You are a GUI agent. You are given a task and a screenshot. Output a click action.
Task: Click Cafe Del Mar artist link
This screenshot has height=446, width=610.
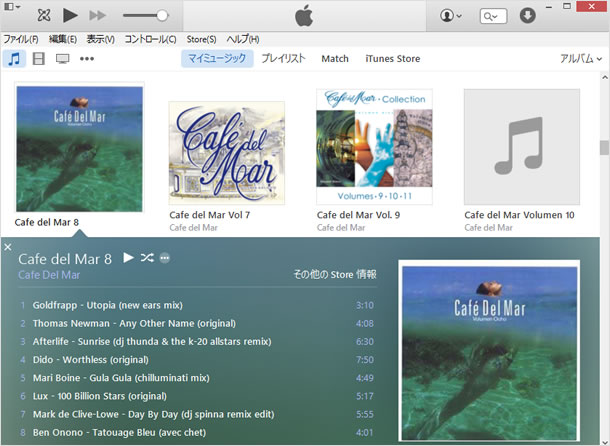click(49, 275)
